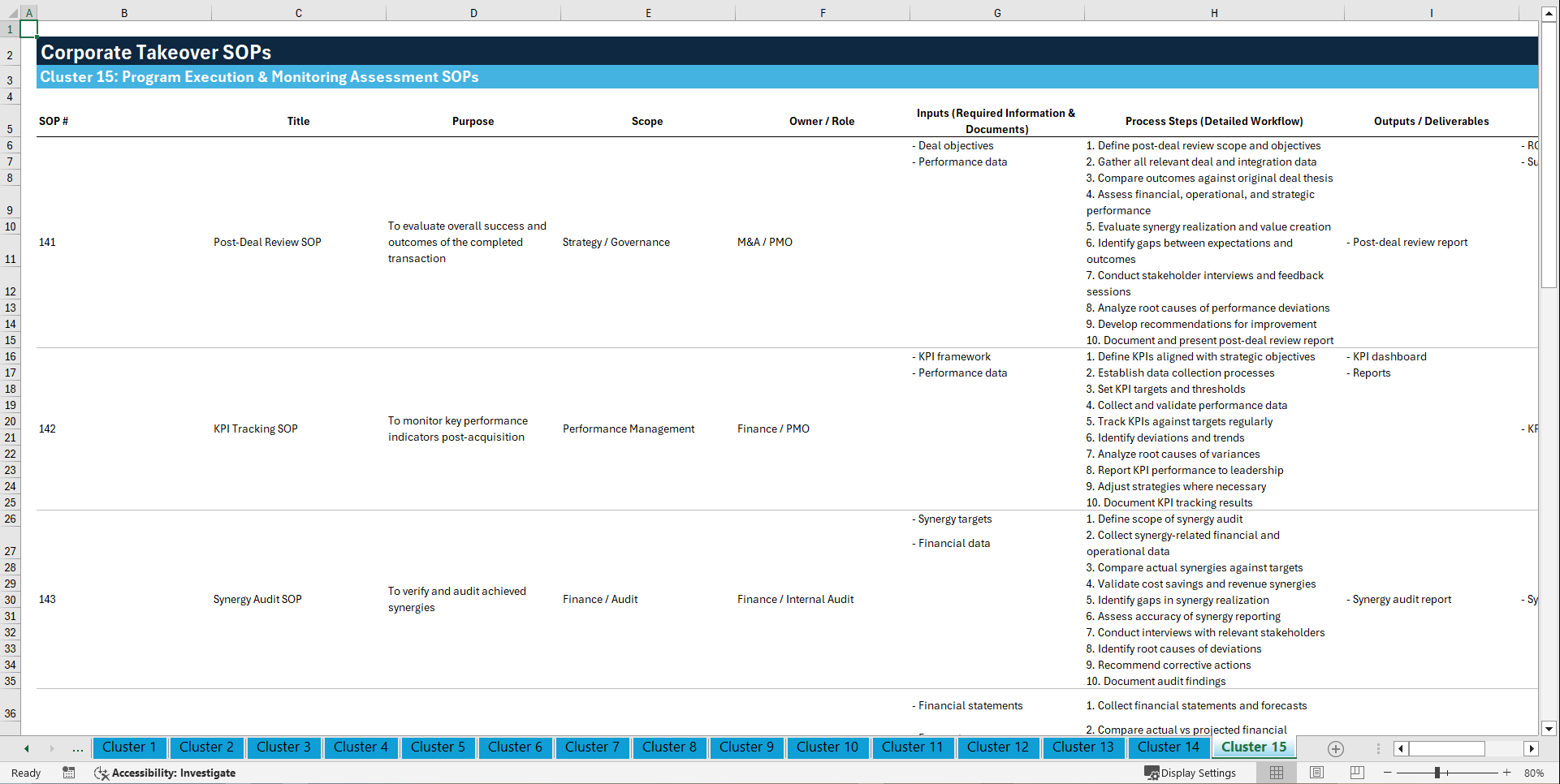Select column H header
Image resolution: width=1560 pixels, height=784 pixels.
pos(1213,13)
